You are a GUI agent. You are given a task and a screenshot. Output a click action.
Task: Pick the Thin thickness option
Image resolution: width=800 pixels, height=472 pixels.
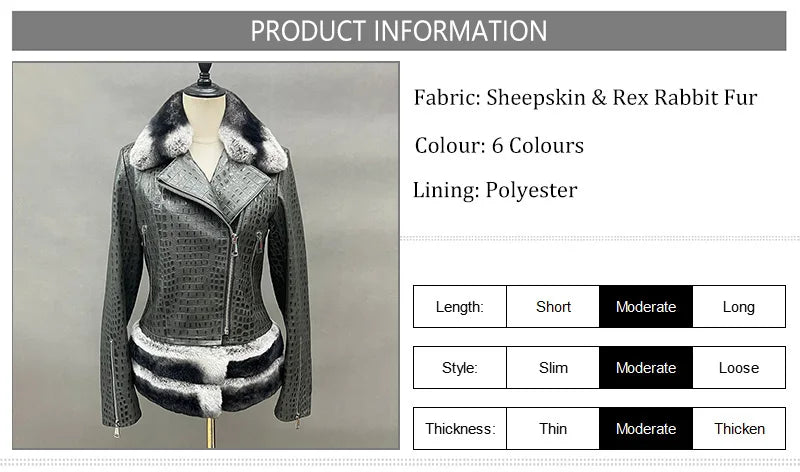(553, 429)
